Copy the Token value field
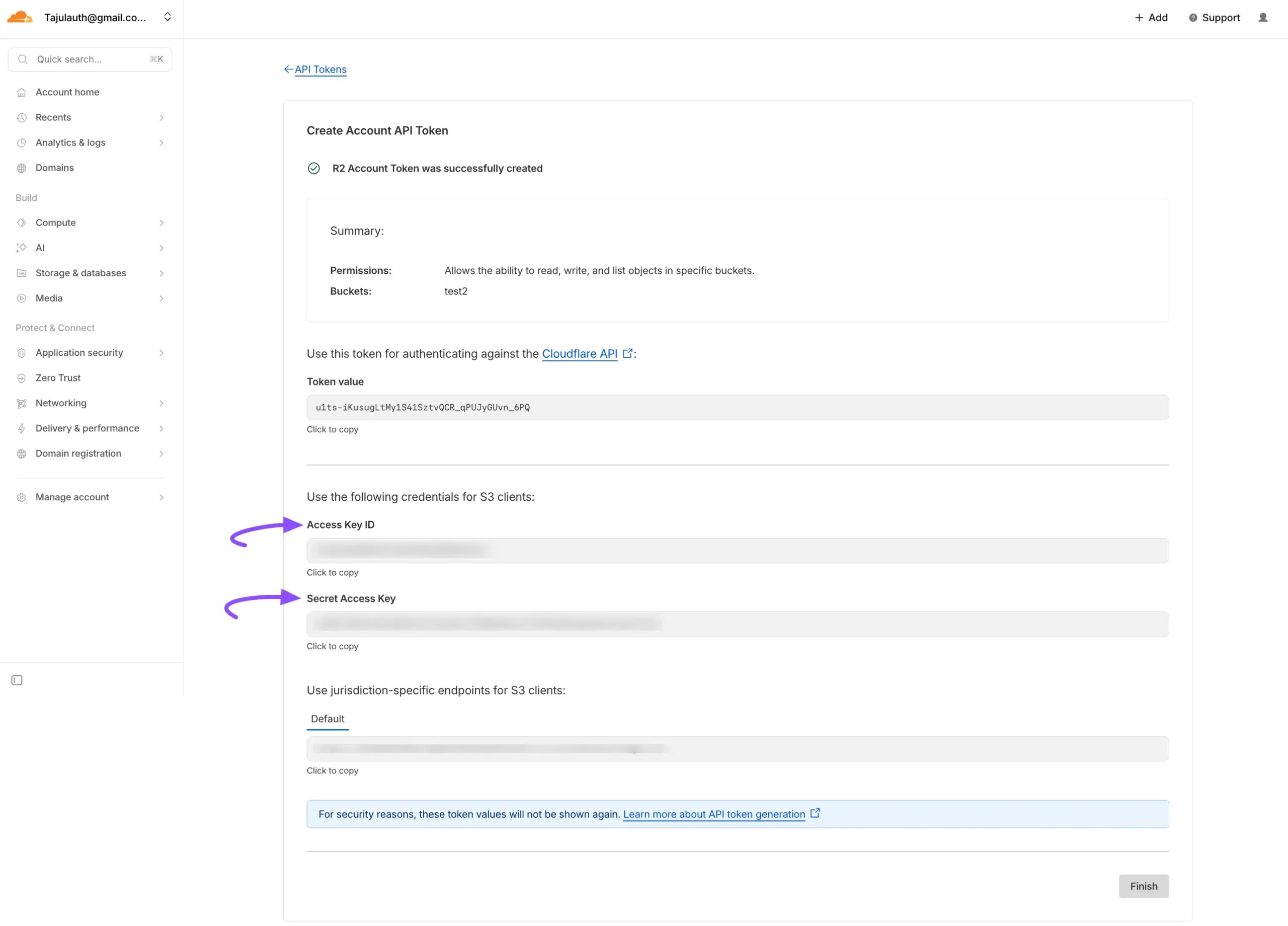 click(x=737, y=407)
